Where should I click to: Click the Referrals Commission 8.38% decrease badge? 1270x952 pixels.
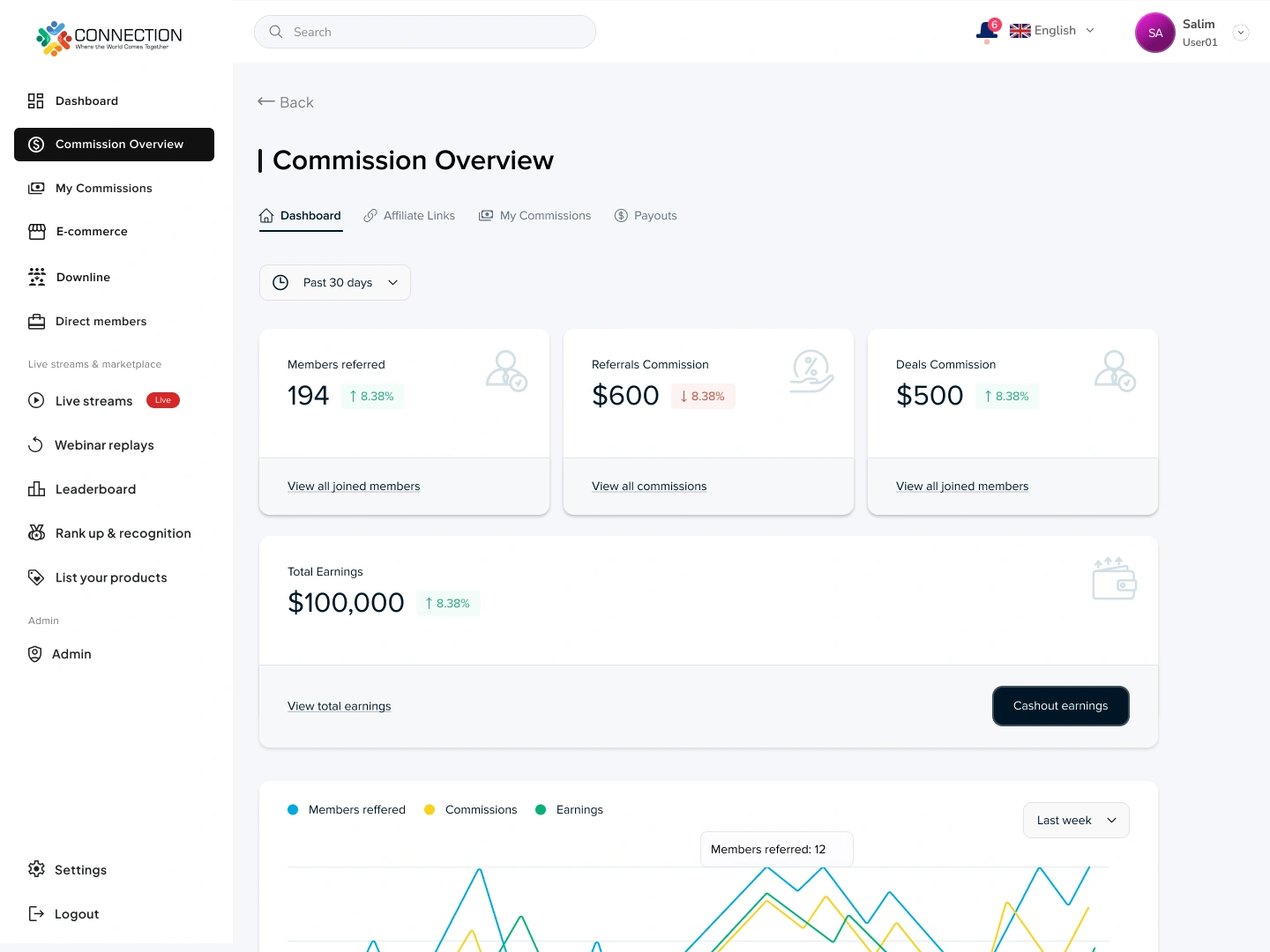click(x=703, y=397)
